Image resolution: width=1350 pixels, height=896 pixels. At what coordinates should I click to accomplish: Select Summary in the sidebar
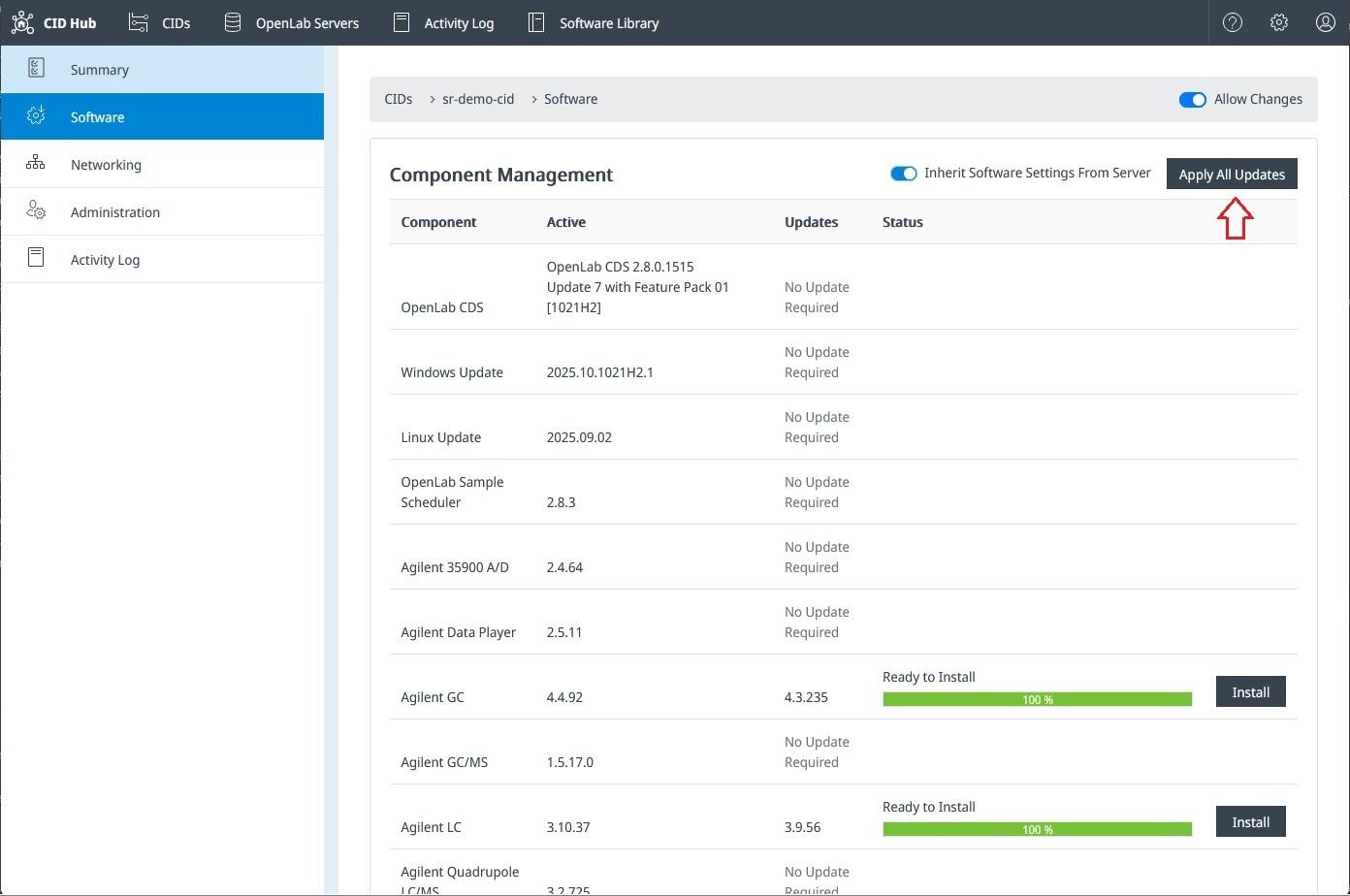click(162, 70)
